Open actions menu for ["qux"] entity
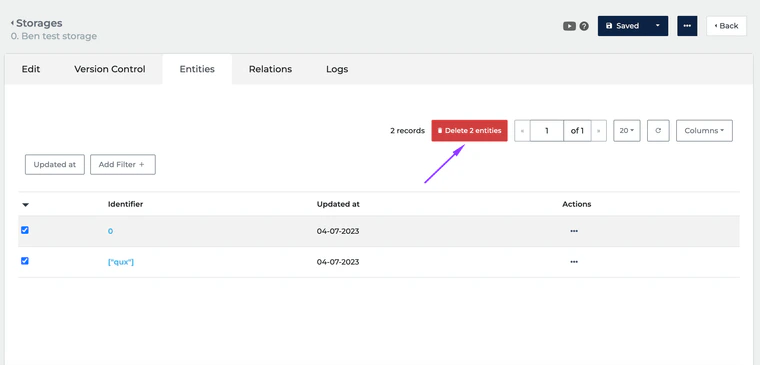 click(574, 262)
